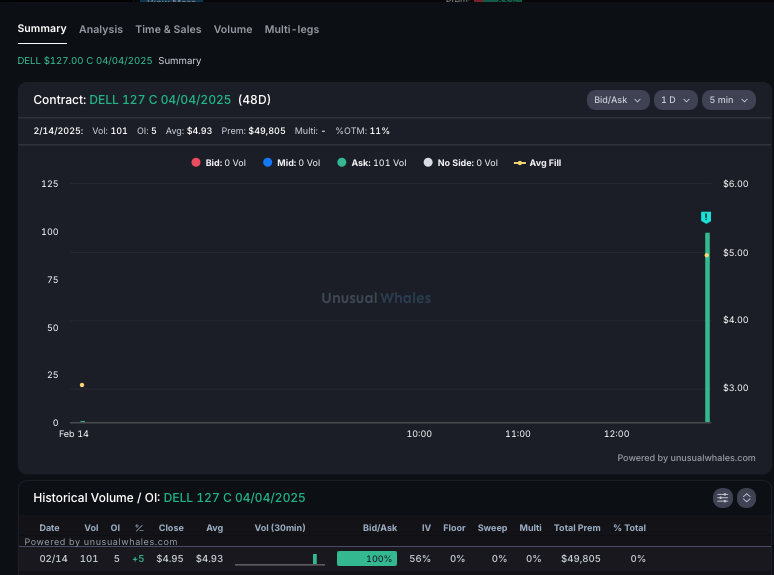This screenshot has width=774, height=575.
Task: Open the 1 D range dropdown
Action: tap(675, 100)
